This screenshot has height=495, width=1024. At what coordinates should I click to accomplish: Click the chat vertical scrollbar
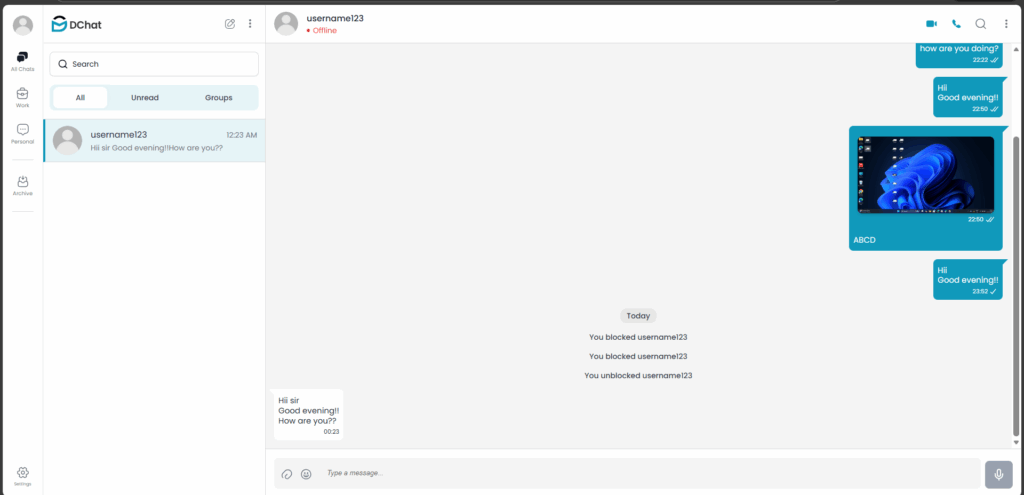tap(1016, 286)
